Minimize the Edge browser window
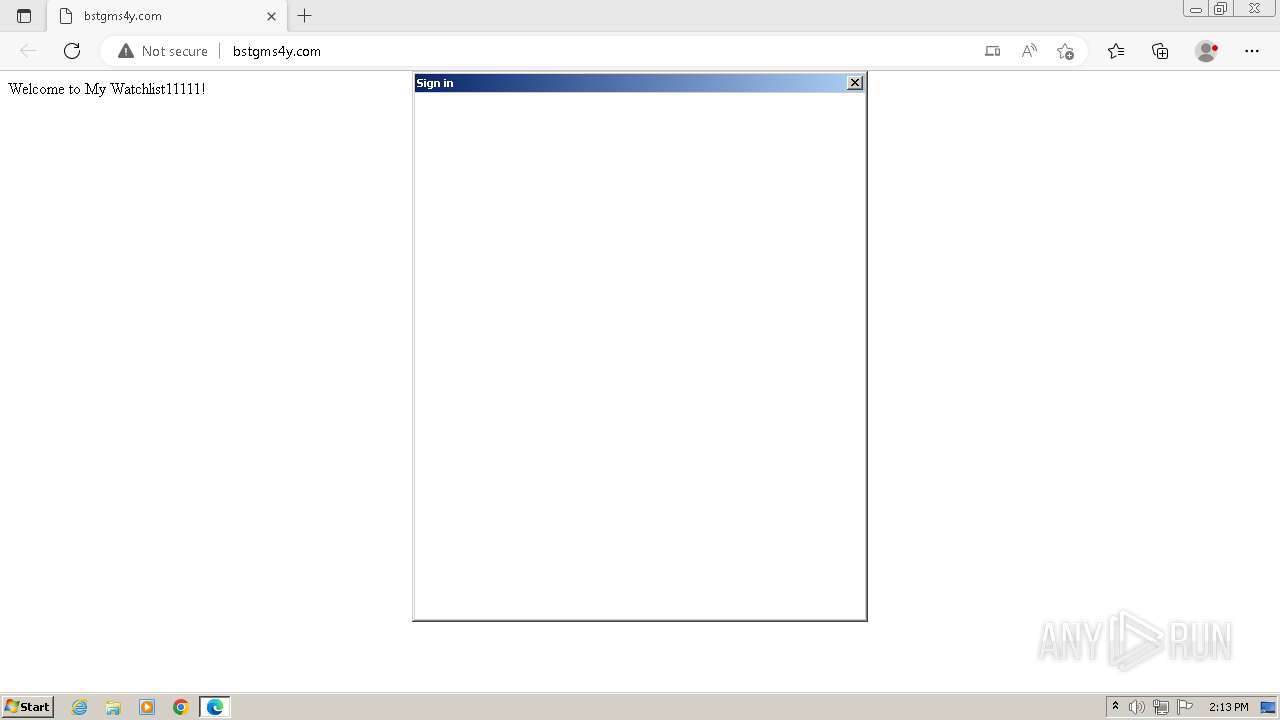This screenshot has height=720, width=1280. click(1196, 9)
